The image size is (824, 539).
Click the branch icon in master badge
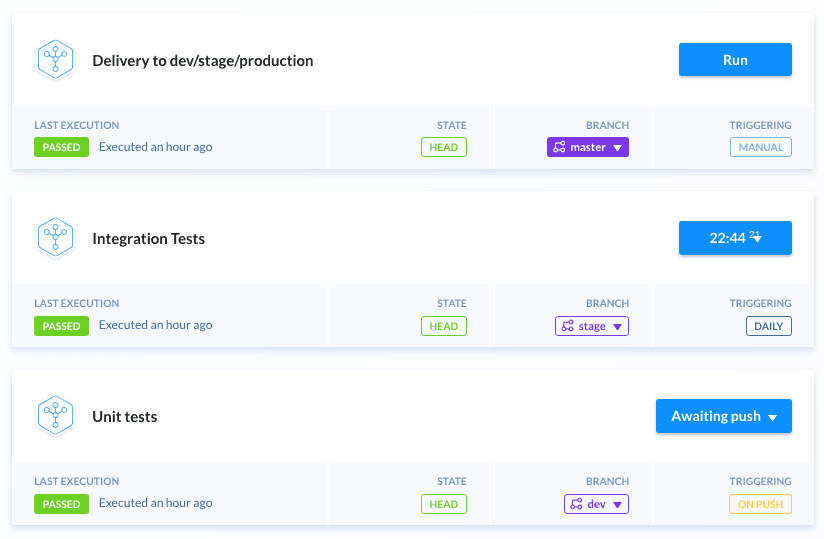pos(560,147)
